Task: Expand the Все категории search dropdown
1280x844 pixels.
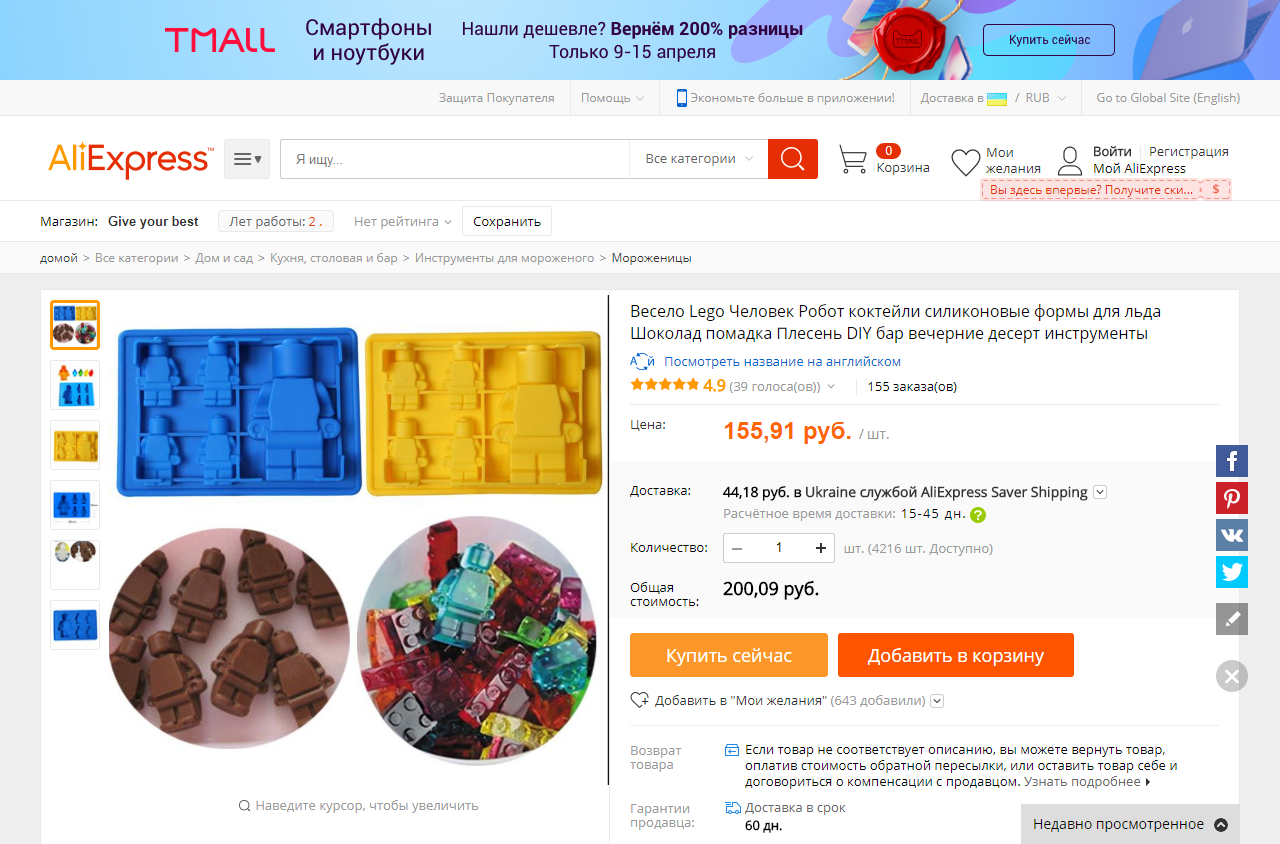Action: (699, 159)
